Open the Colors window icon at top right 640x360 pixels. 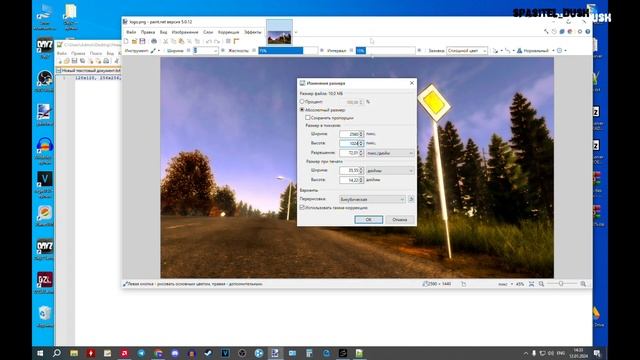(570, 31)
